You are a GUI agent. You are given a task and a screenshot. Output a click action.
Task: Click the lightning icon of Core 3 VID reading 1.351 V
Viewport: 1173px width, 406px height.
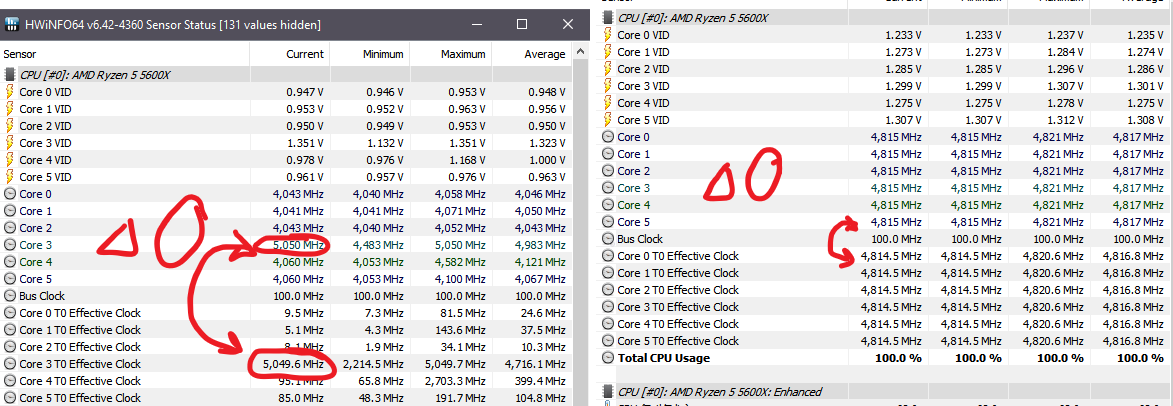tap(10, 143)
